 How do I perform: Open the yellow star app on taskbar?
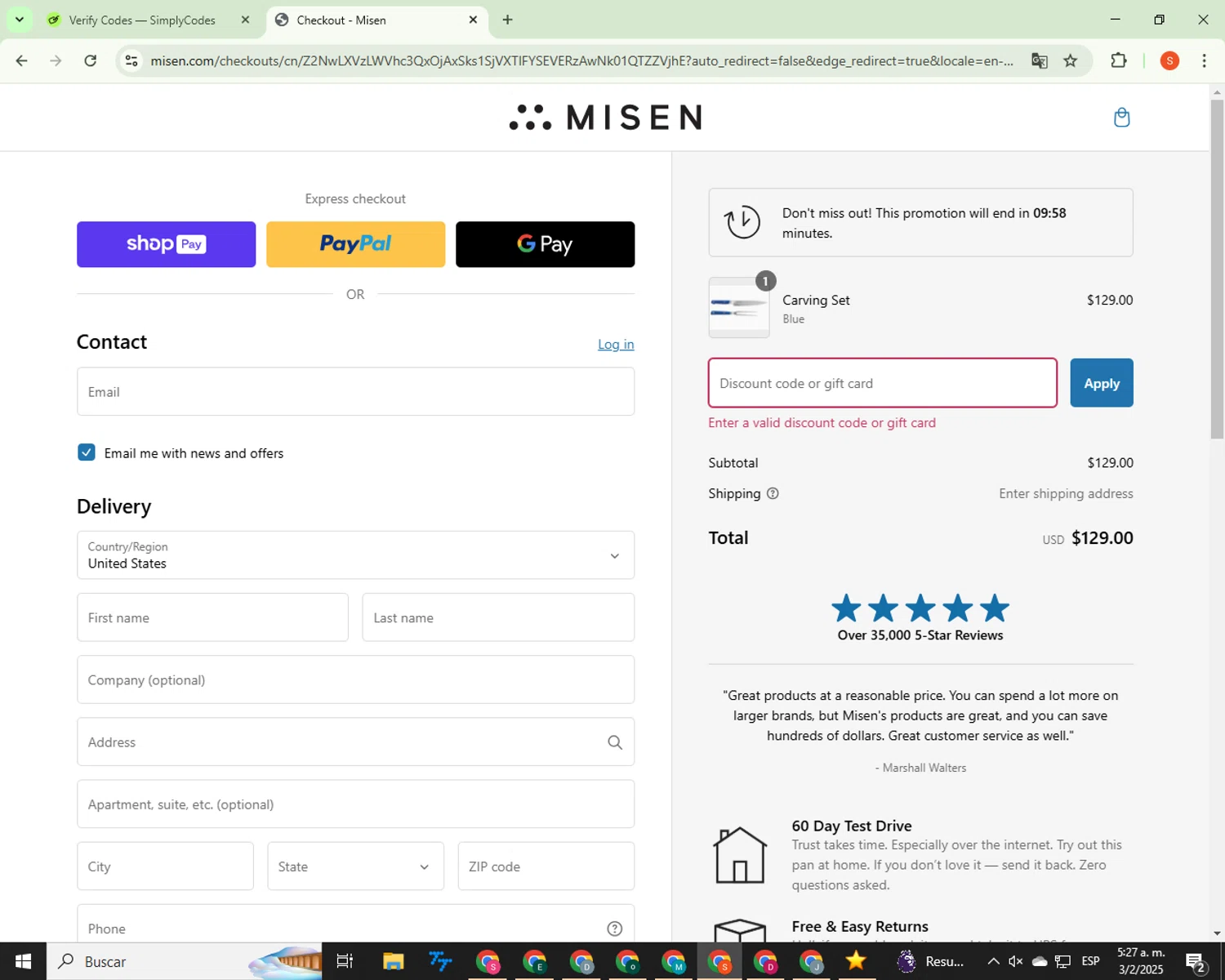pos(855,961)
